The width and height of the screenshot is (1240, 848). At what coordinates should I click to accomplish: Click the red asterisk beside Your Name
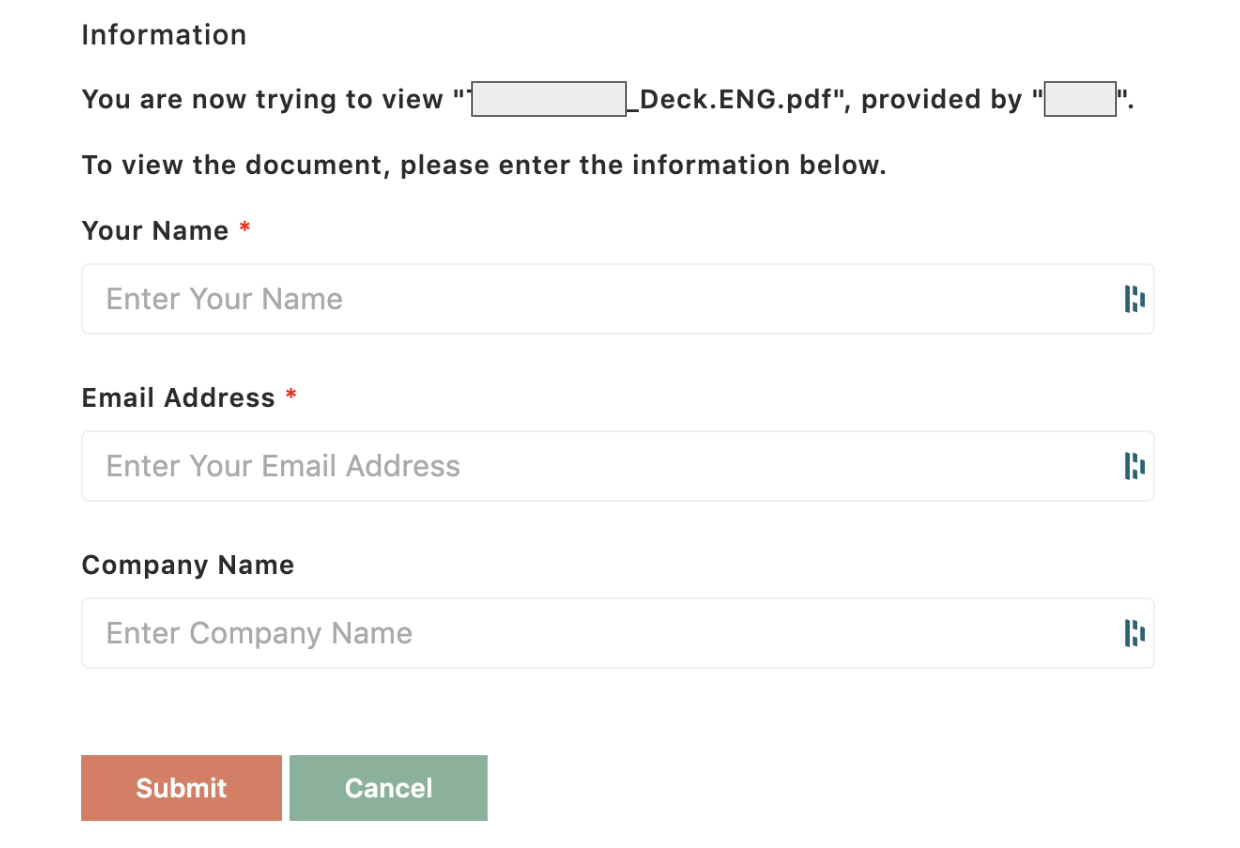[245, 229]
